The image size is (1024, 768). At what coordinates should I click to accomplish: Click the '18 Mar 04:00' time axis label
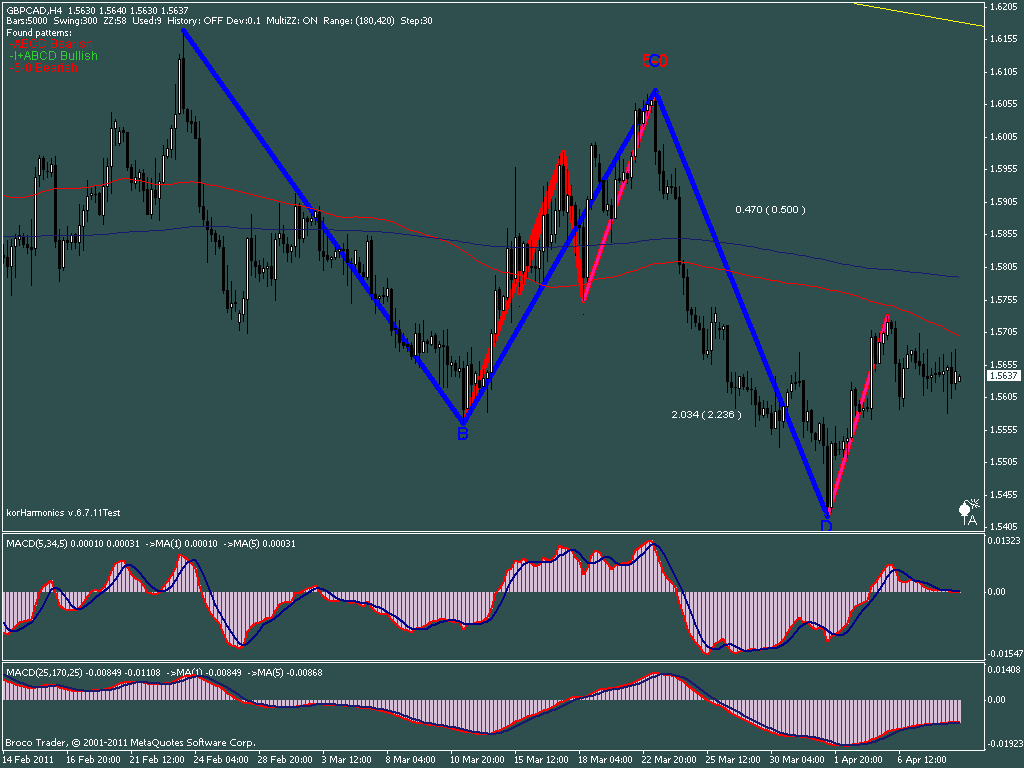pyautogui.click(x=605, y=760)
